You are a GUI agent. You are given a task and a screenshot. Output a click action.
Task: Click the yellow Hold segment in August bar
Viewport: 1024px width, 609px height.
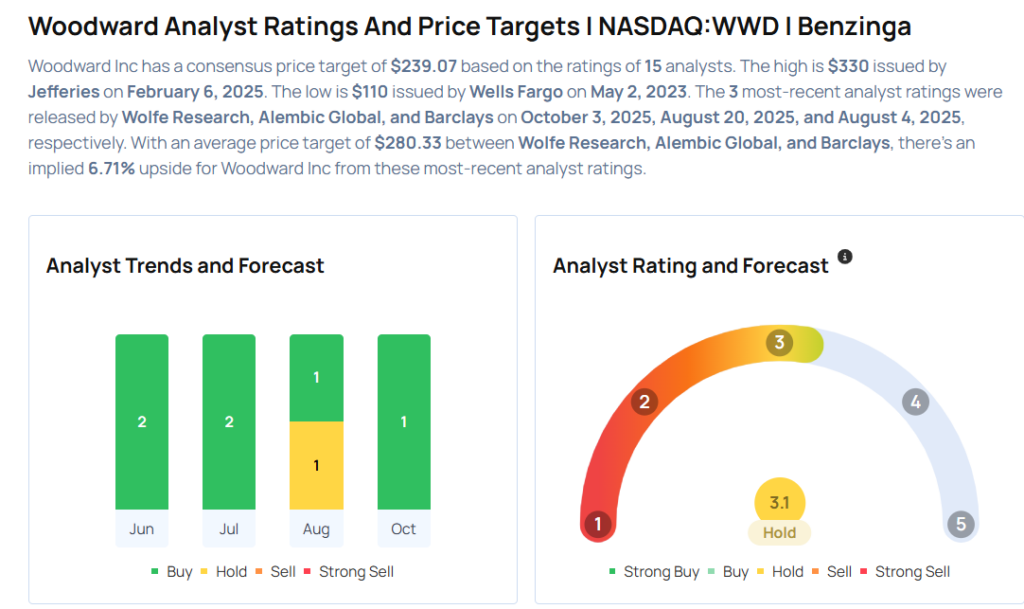316,466
